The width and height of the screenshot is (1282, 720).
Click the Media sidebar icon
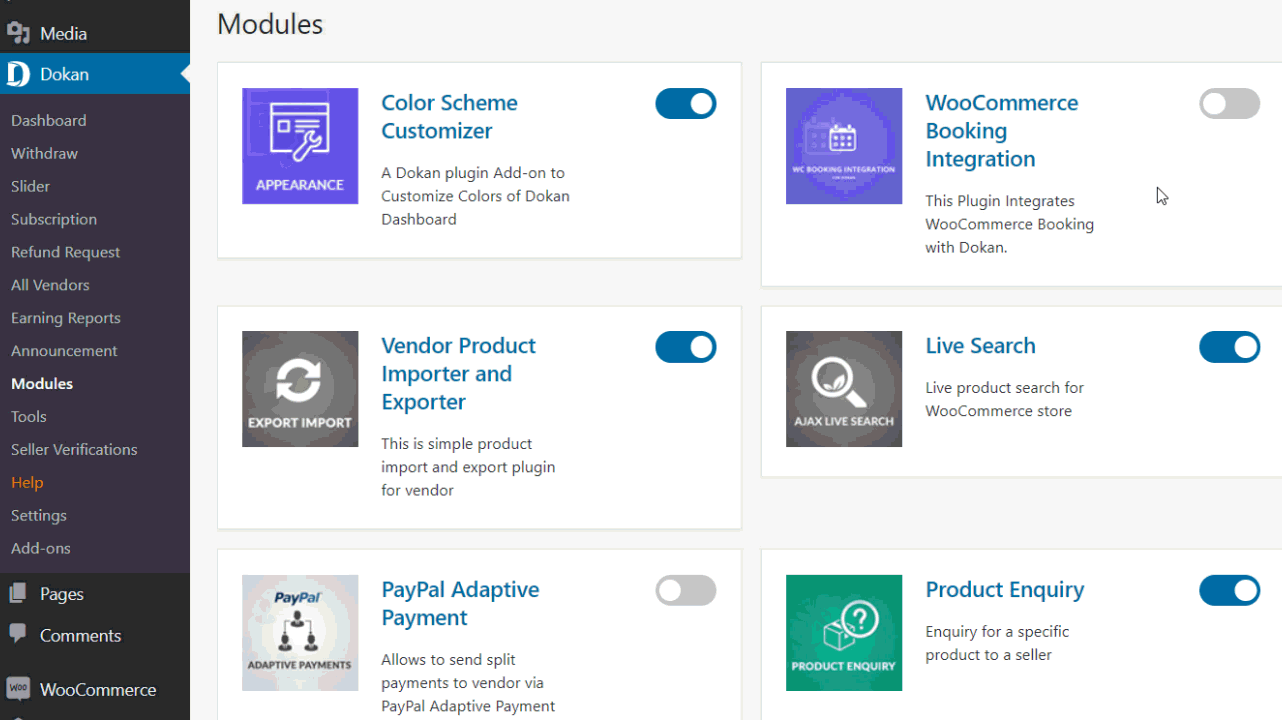click(18, 33)
